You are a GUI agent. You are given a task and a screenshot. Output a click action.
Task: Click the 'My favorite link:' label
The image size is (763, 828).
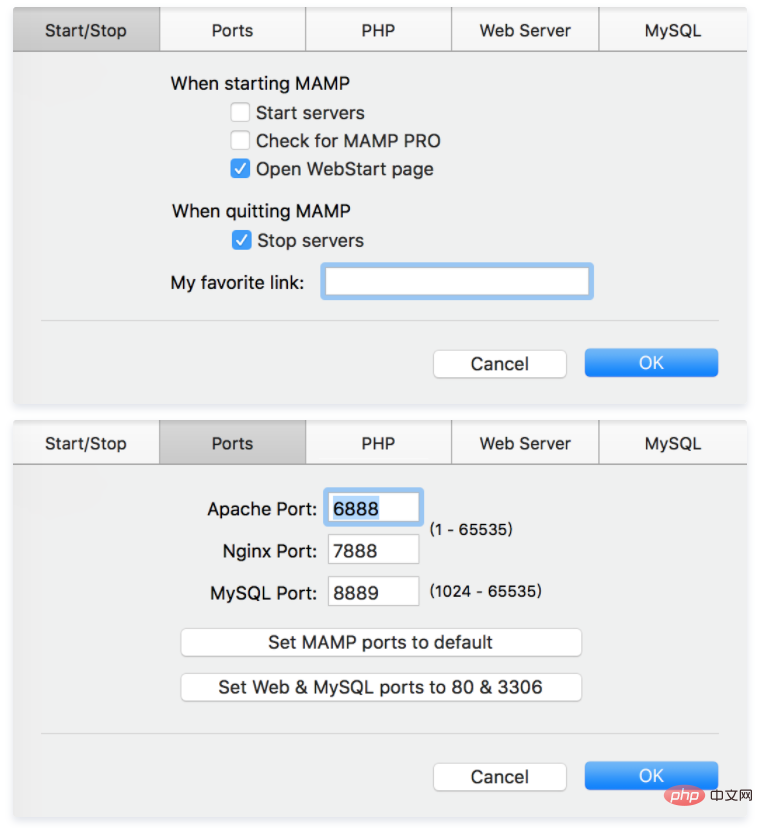point(237,283)
